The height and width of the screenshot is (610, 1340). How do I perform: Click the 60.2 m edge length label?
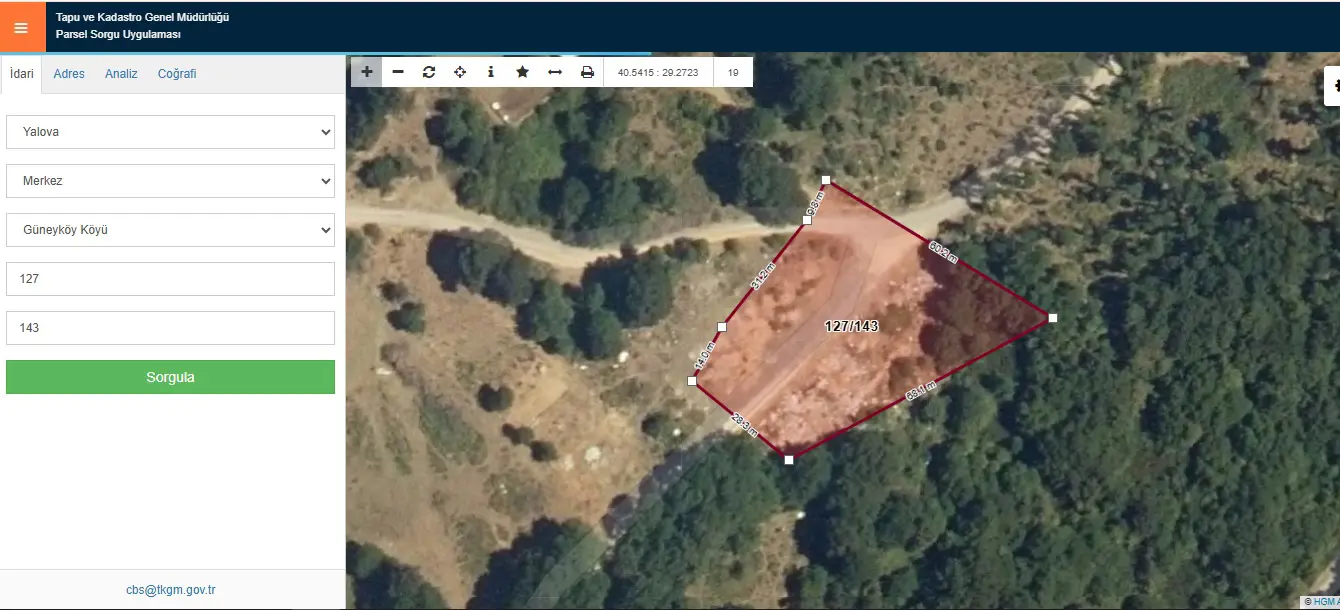943,252
